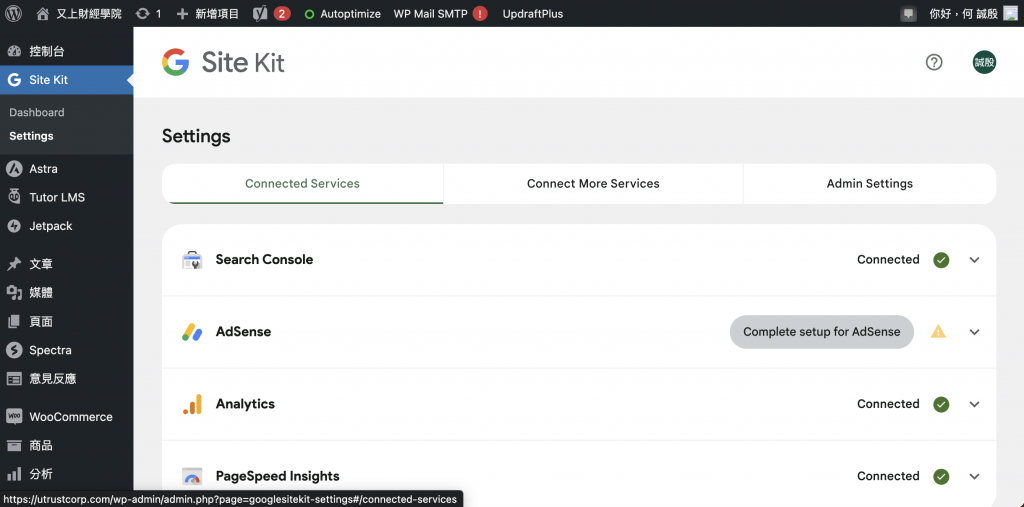Click the comment bubble notification icon
1024x507 pixels.
point(908,13)
